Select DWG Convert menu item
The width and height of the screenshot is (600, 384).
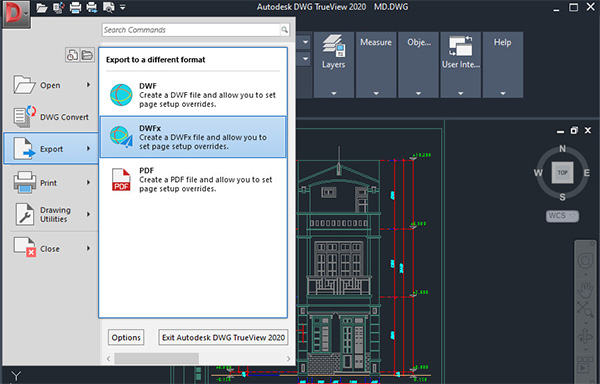[51, 117]
